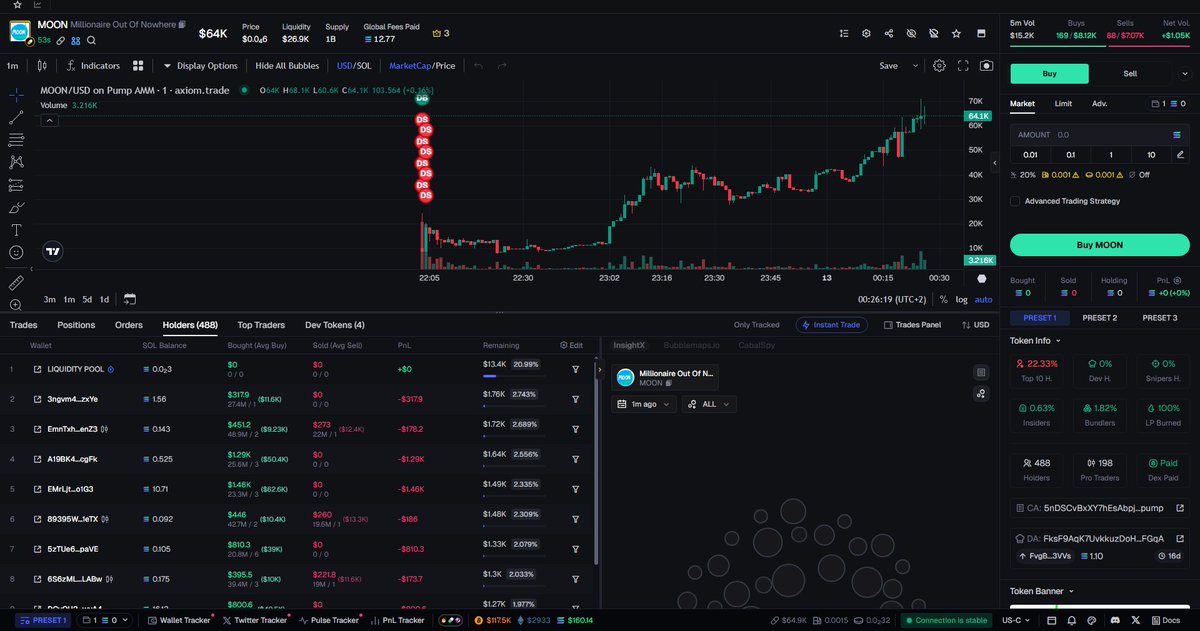
Task: Select the 0.1 quick amount
Action: (1070, 155)
